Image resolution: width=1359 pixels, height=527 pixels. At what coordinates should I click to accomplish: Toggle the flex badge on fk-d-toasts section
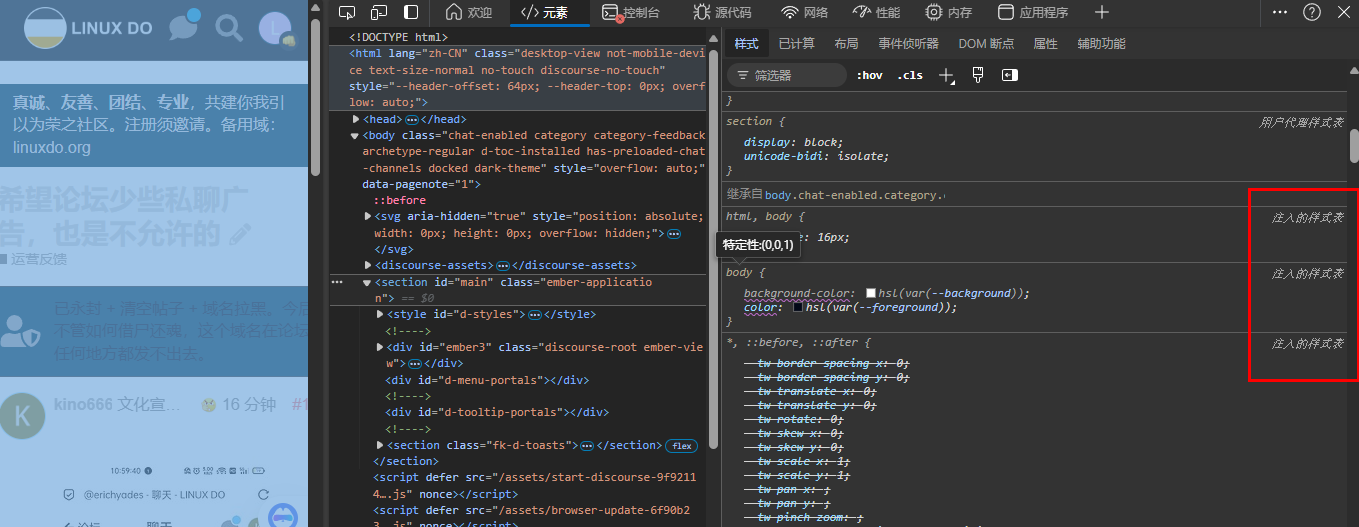click(682, 446)
